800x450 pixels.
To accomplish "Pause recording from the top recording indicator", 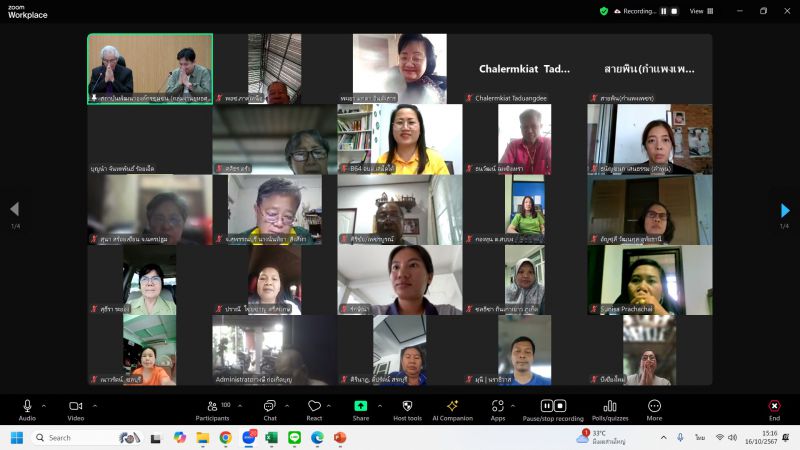I will coord(662,11).
